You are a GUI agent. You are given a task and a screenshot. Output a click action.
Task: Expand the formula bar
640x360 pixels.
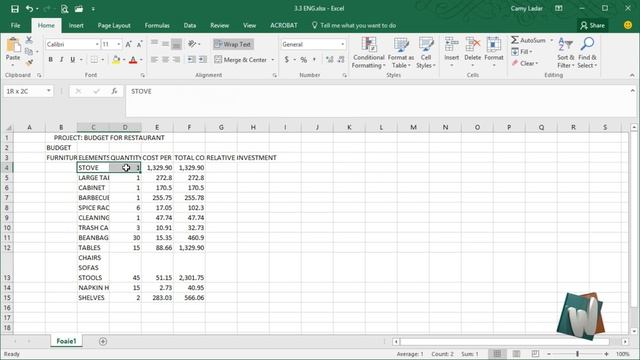coord(632,91)
